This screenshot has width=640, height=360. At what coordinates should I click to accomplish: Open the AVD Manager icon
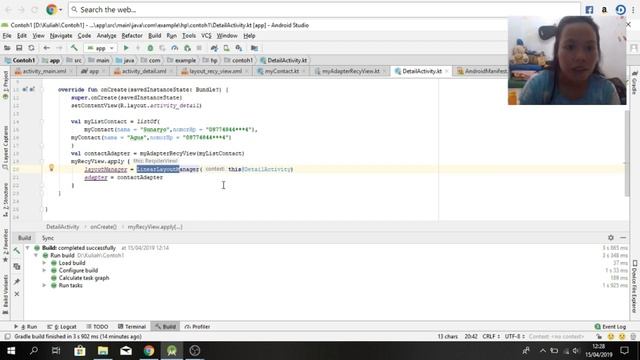226,48
